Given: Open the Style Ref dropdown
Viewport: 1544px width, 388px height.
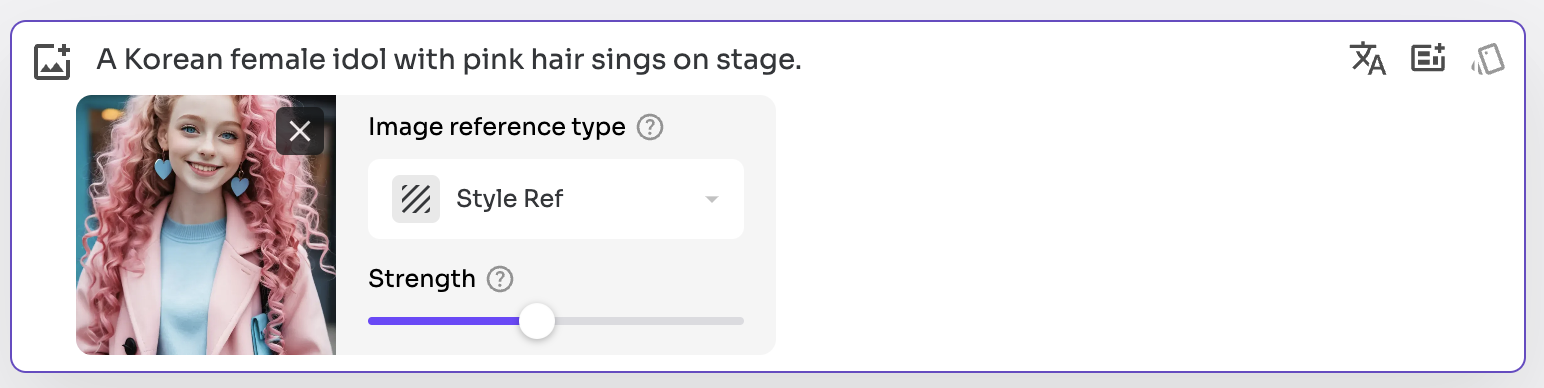Looking at the screenshot, I should [x=556, y=199].
